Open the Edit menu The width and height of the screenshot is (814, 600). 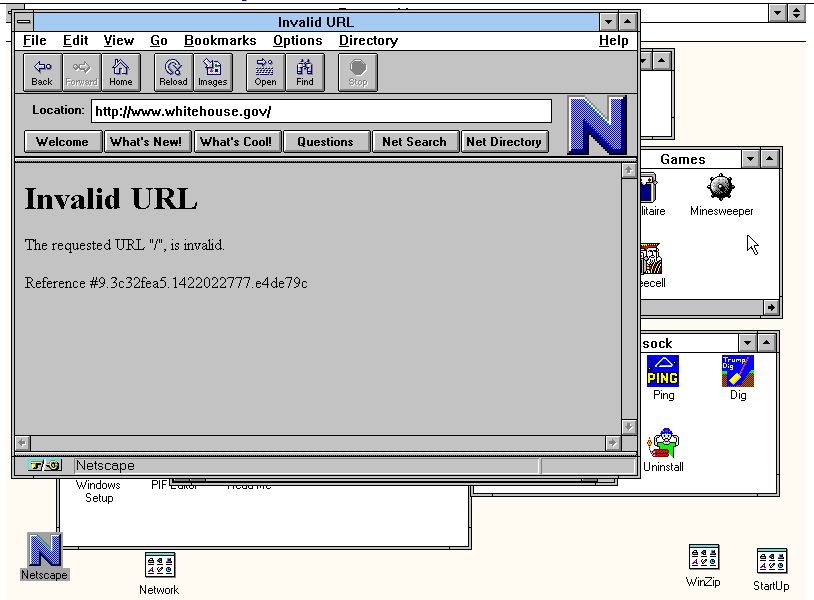(x=75, y=40)
